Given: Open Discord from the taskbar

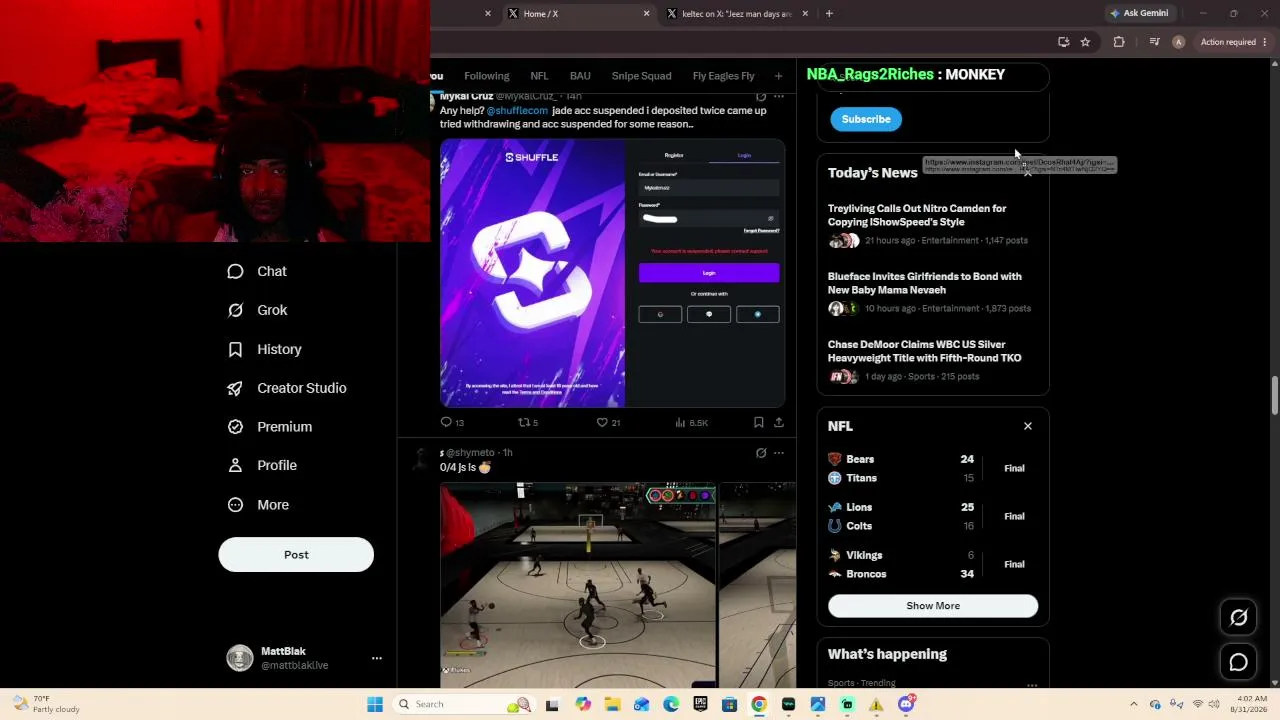Looking at the screenshot, I should pyautogui.click(x=906, y=704).
